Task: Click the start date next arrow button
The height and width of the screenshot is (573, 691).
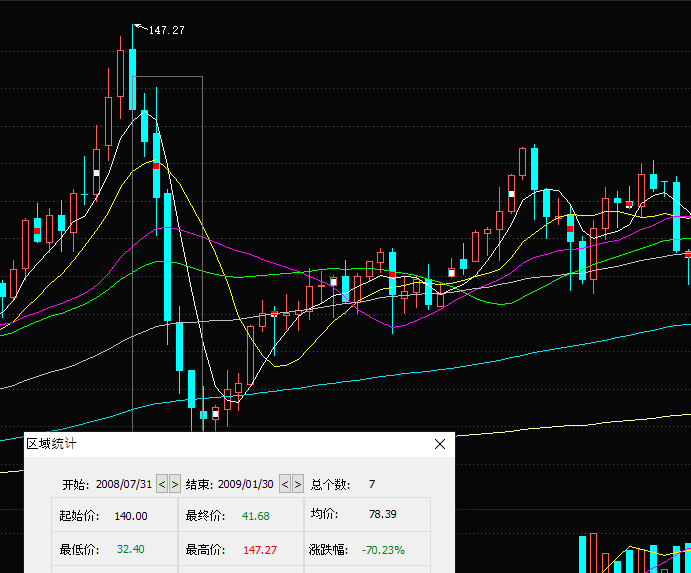Action: (176, 484)
